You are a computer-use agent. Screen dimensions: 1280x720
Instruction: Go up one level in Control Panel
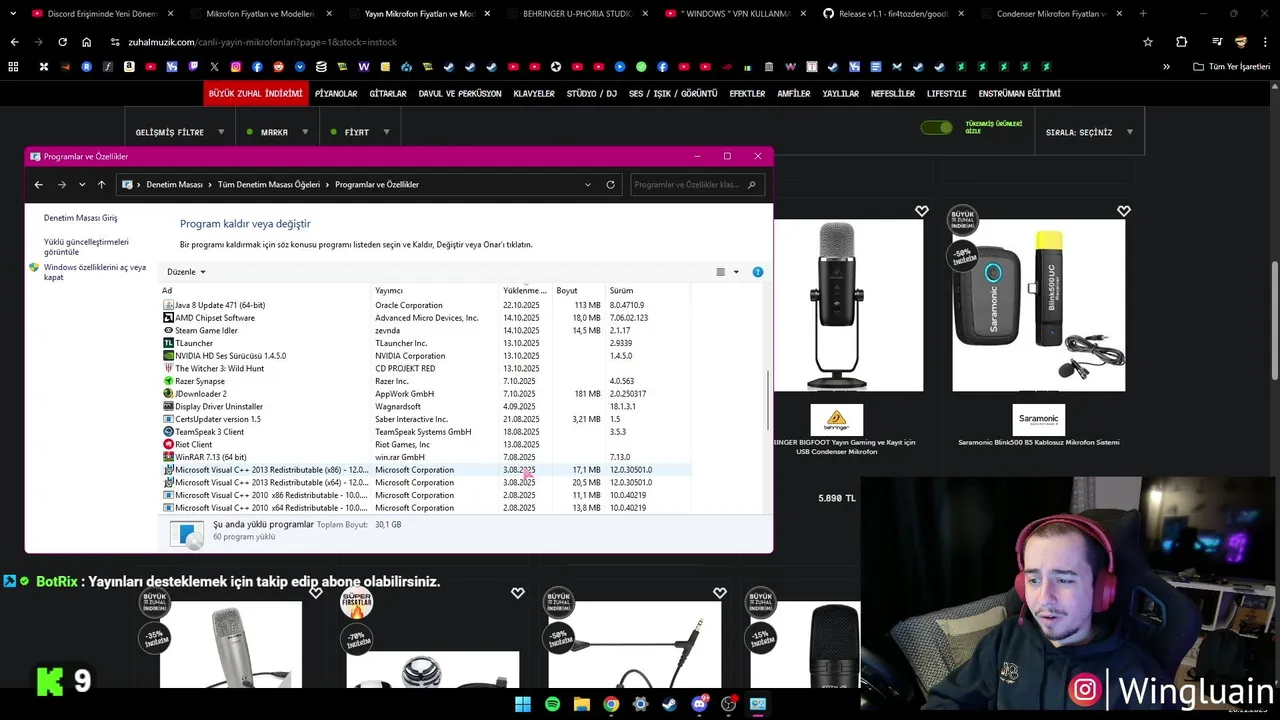(101, 184)
